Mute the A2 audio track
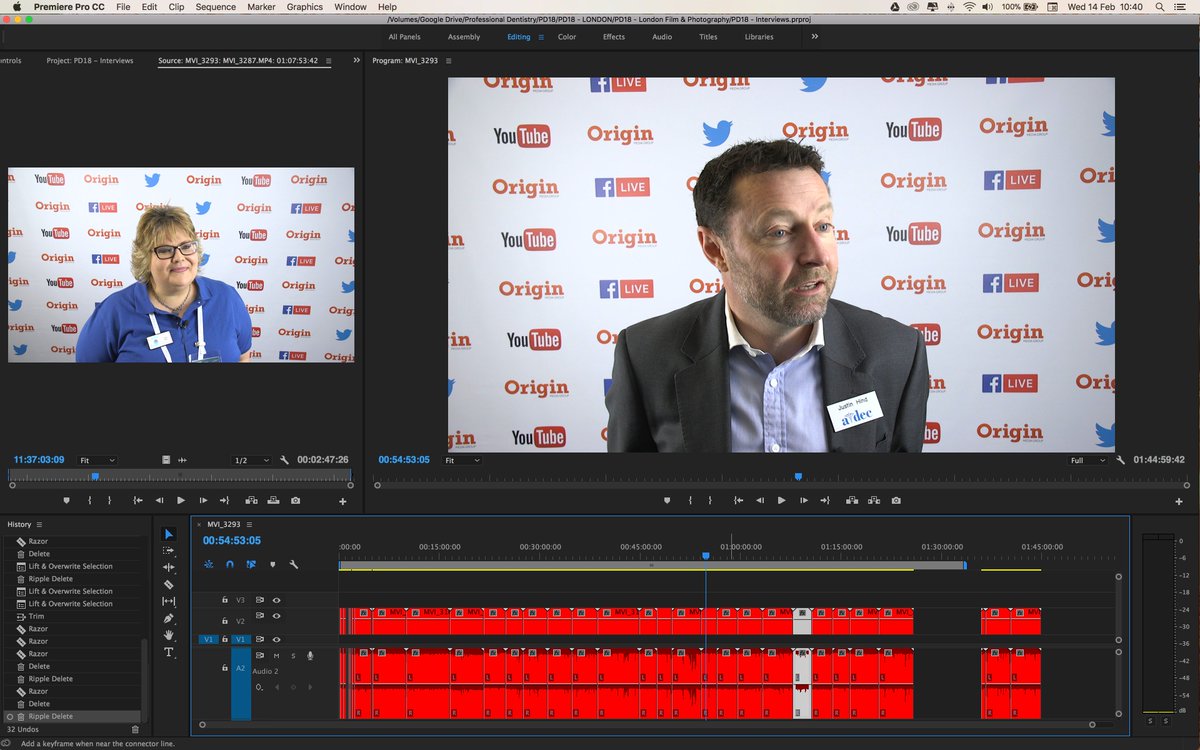The width and height of the screenshot is (1200, 750). tap(276, 656)
